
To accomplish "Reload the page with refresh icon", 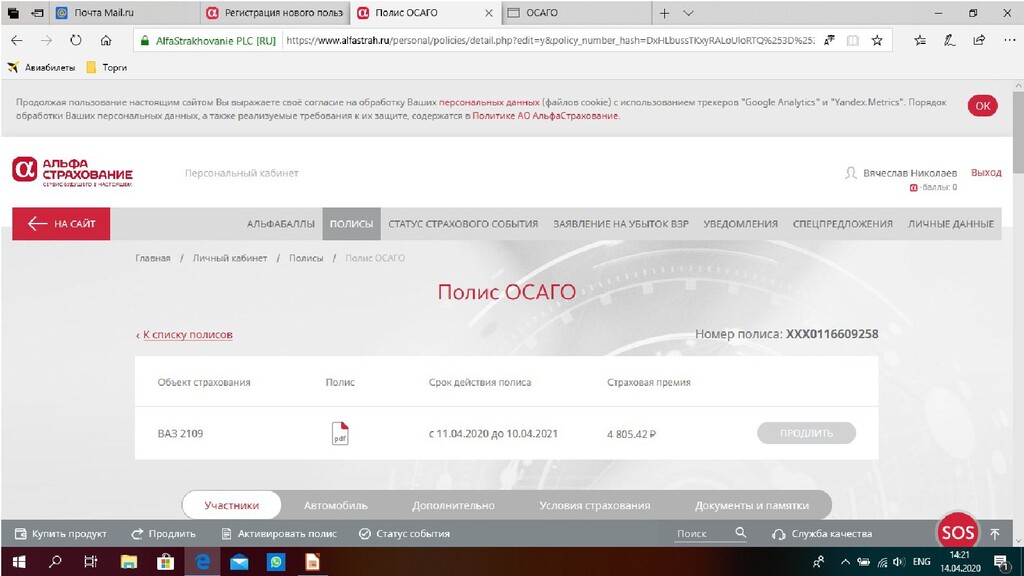I will (x=76, y=40).
